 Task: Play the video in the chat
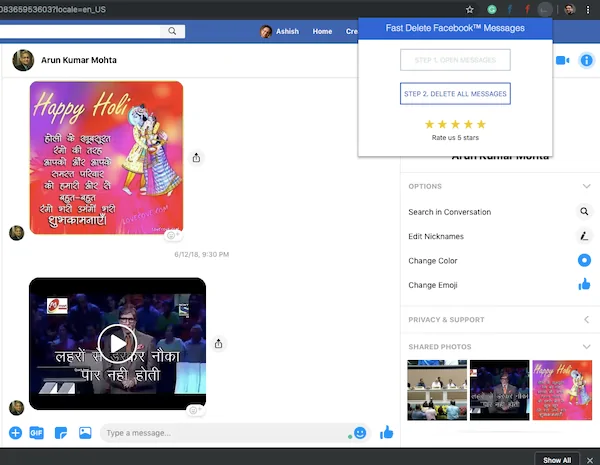117,343
